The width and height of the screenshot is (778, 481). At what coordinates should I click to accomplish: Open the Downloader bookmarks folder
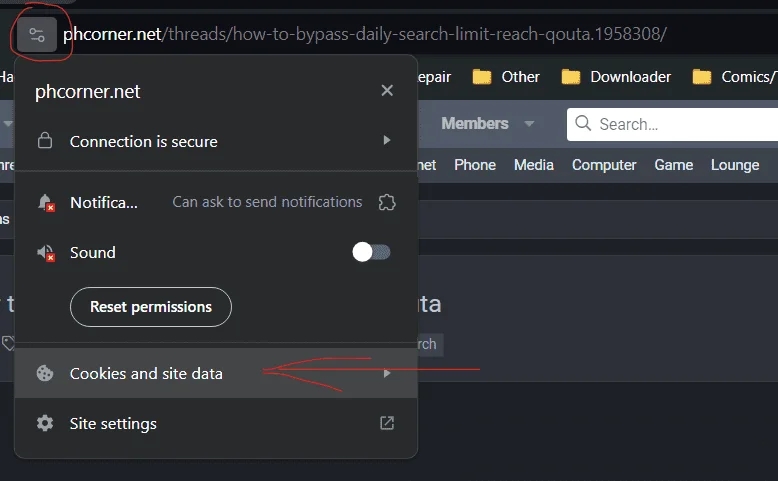pos(616,77)
